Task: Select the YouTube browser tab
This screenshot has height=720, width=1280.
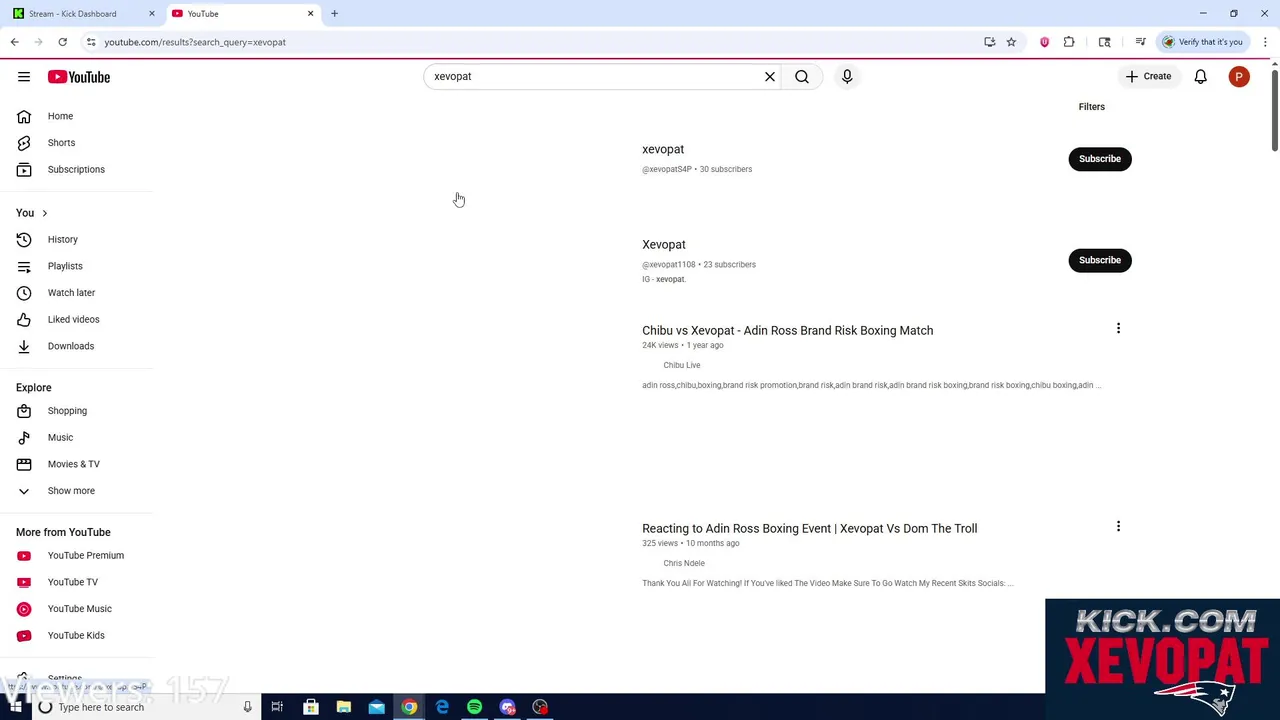Action: [243, 13]
